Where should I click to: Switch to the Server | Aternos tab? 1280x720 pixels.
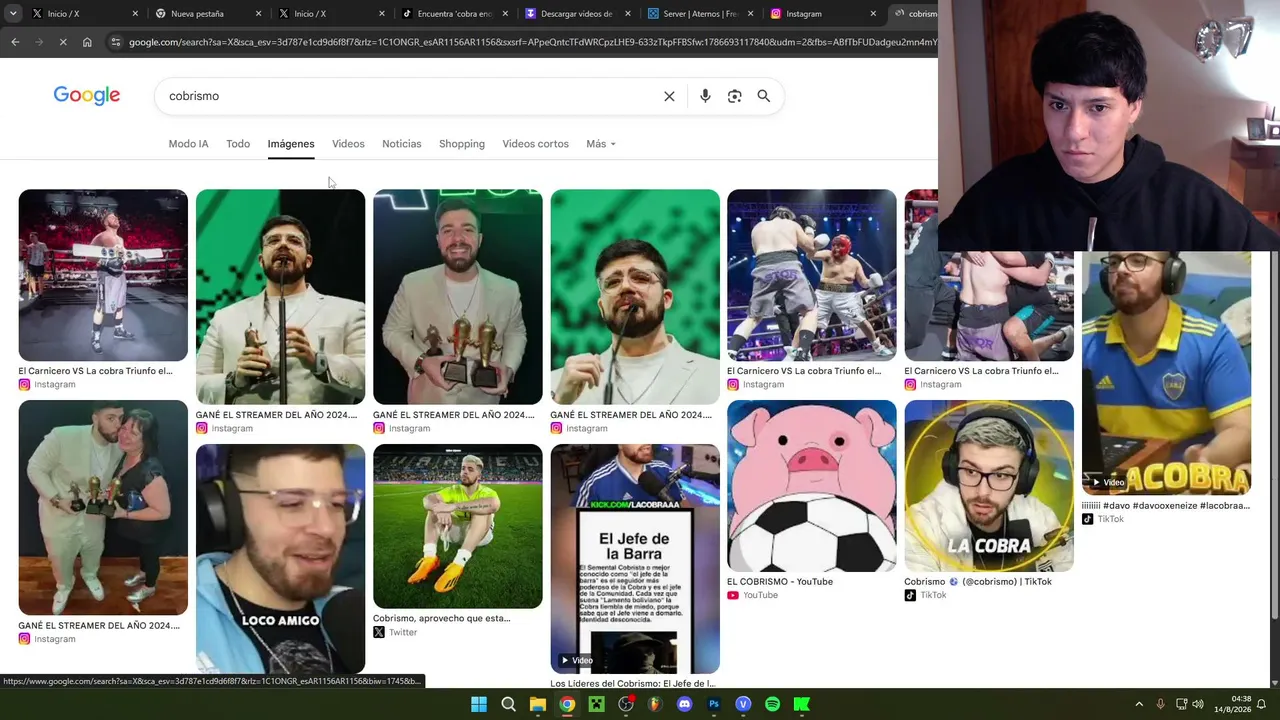(700, 14)
